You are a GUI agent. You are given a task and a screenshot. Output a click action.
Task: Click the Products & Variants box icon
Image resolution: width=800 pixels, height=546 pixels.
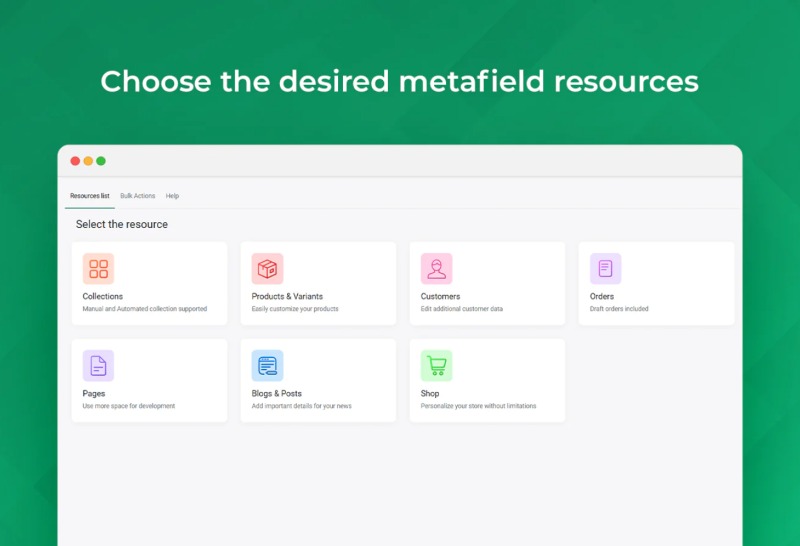267,268
